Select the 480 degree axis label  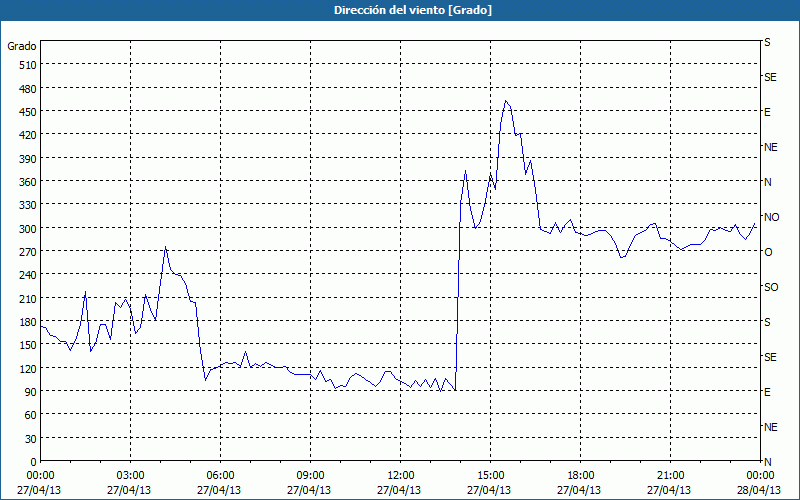pyautogui.click(x=28, y=89)
